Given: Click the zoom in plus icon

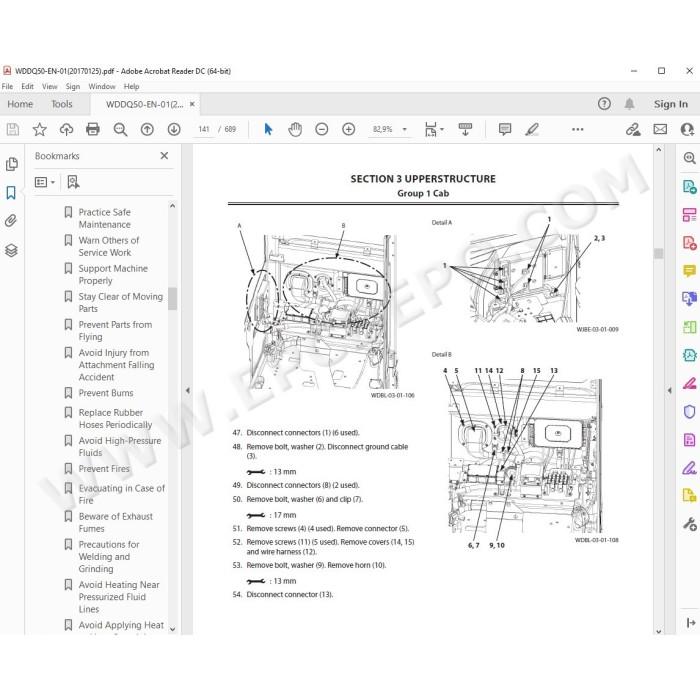Looking at the screenshot, I should click(x=349, y=129).
